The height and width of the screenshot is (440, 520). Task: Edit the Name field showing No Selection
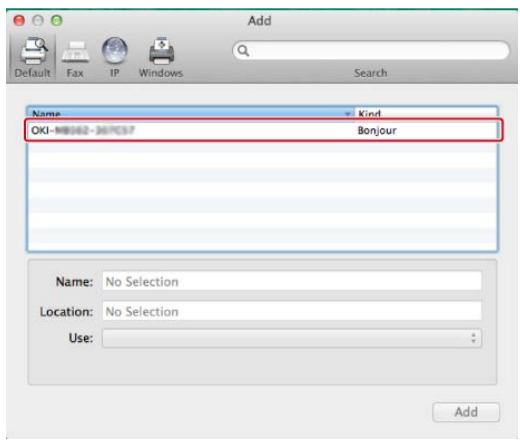[292, 281]
